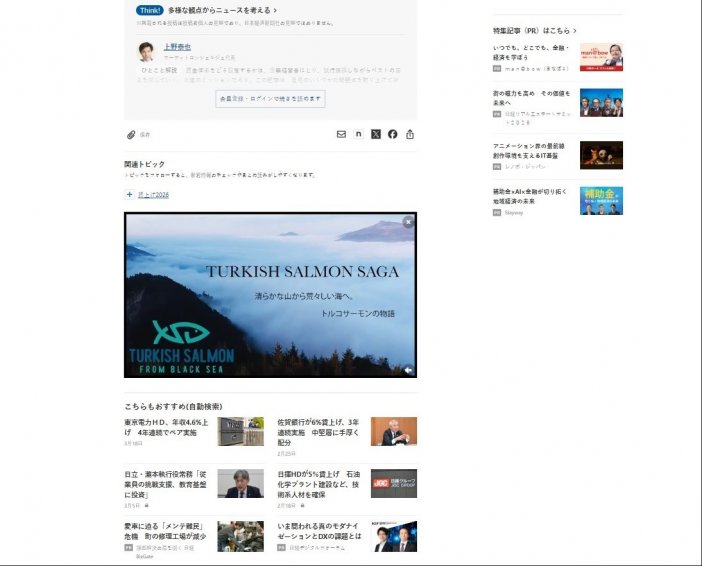Click 上野泰也 avatar photo
Viewport: 702px width, 566px height.
146,52
